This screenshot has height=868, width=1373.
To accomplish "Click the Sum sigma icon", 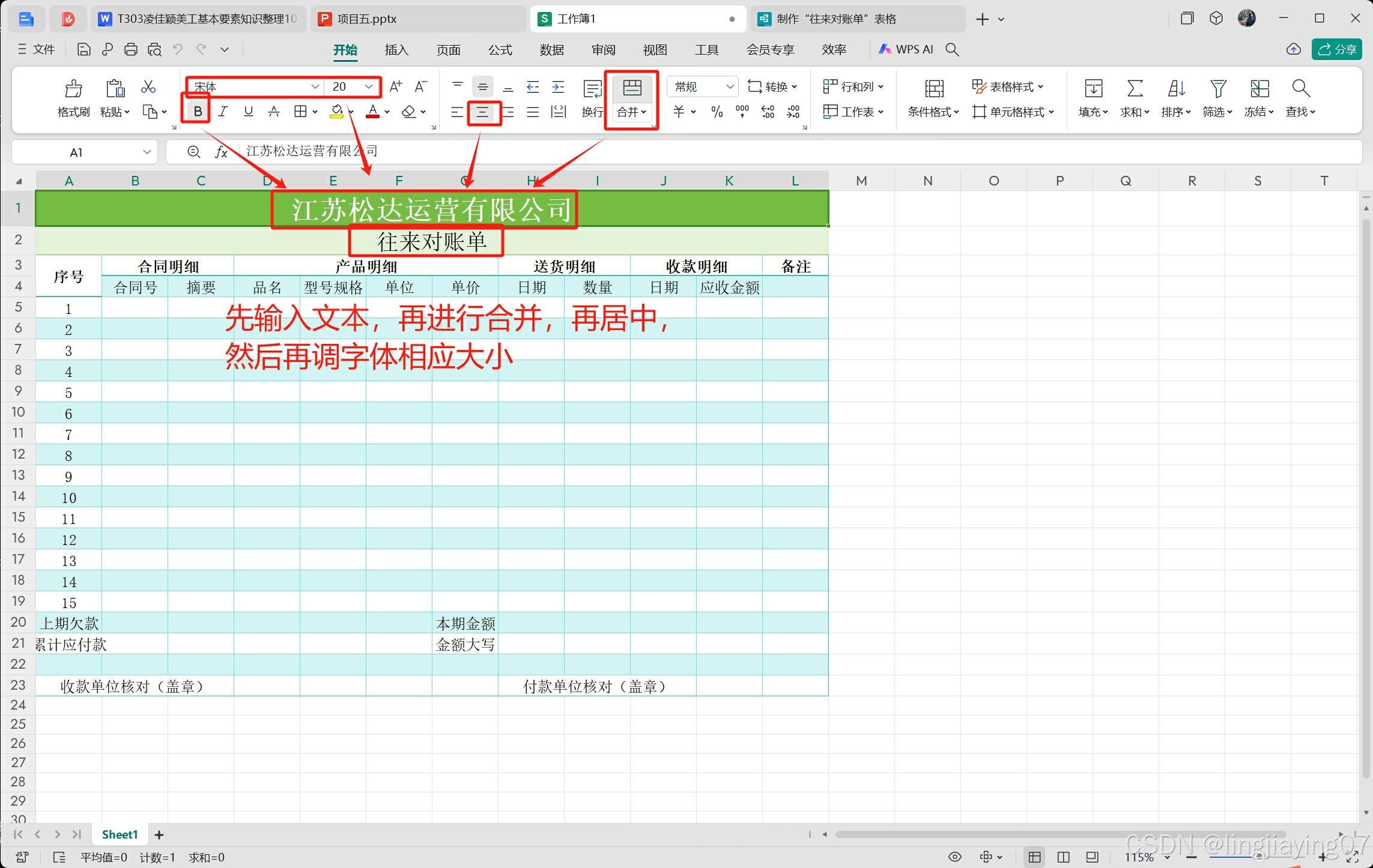I will (1134, 89).
